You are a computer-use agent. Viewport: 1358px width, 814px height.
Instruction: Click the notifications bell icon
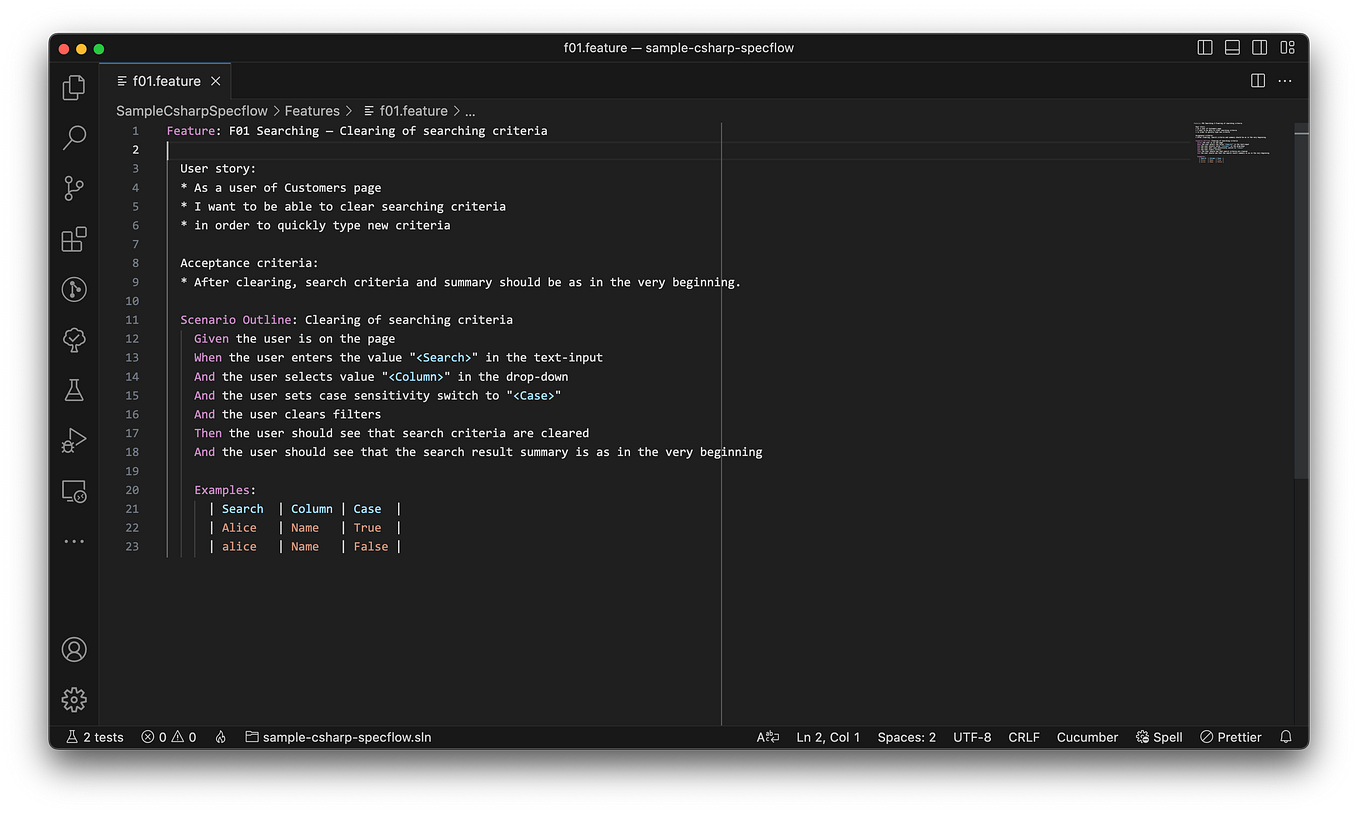point(1286,737)
